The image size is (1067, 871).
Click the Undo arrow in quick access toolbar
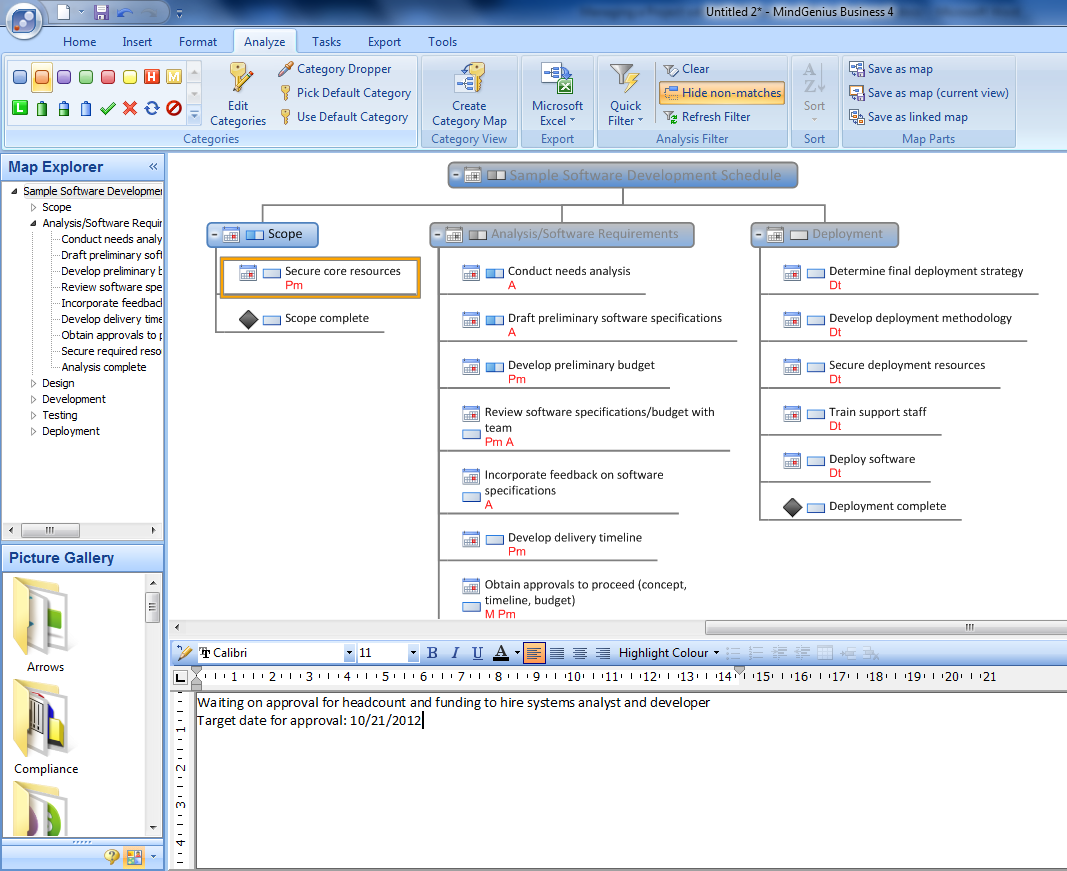(125, 12)
